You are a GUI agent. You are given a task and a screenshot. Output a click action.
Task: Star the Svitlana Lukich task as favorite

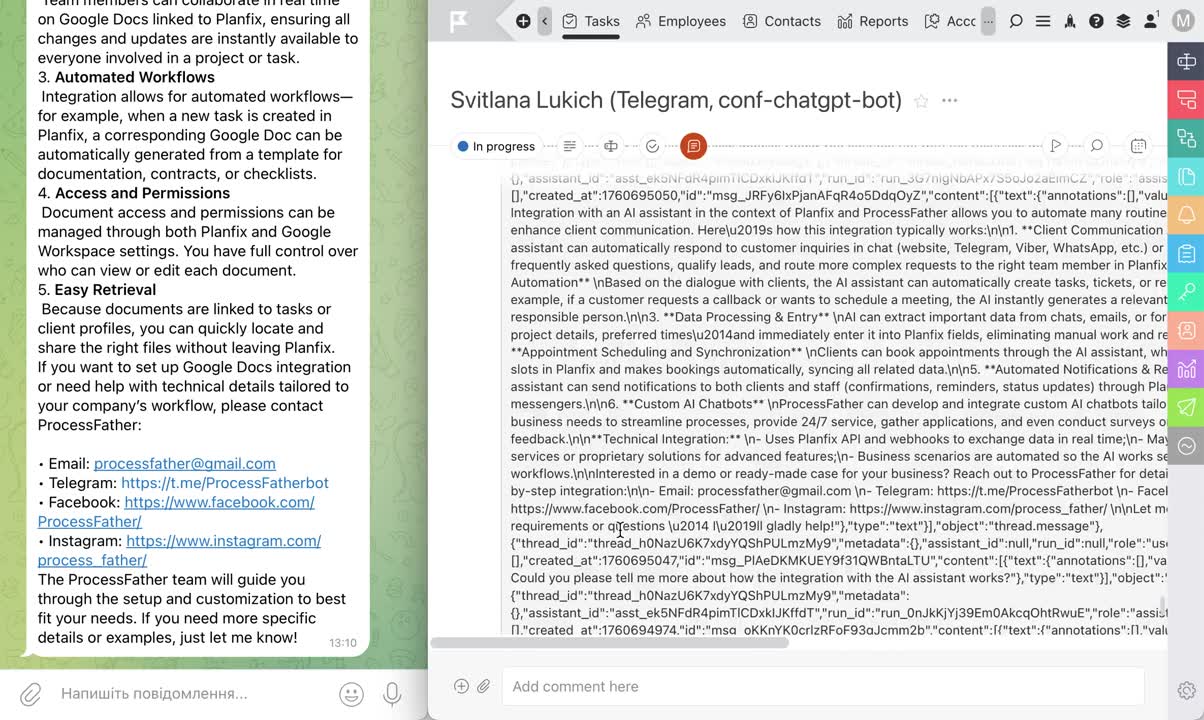tap(921, 101)
